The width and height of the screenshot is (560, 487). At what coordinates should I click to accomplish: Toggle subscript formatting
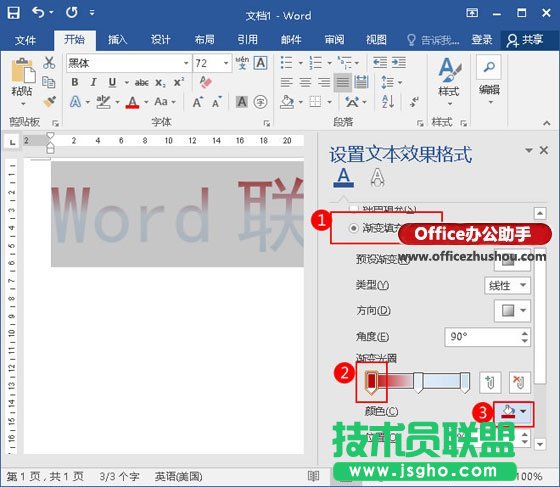[160, 83]
